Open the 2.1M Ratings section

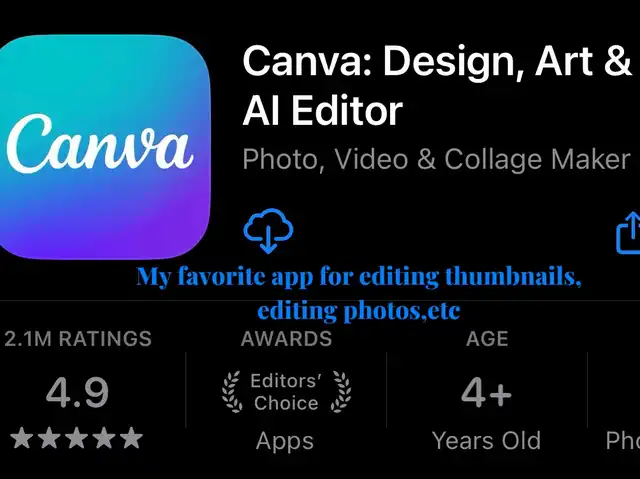(x=78, y=339)
